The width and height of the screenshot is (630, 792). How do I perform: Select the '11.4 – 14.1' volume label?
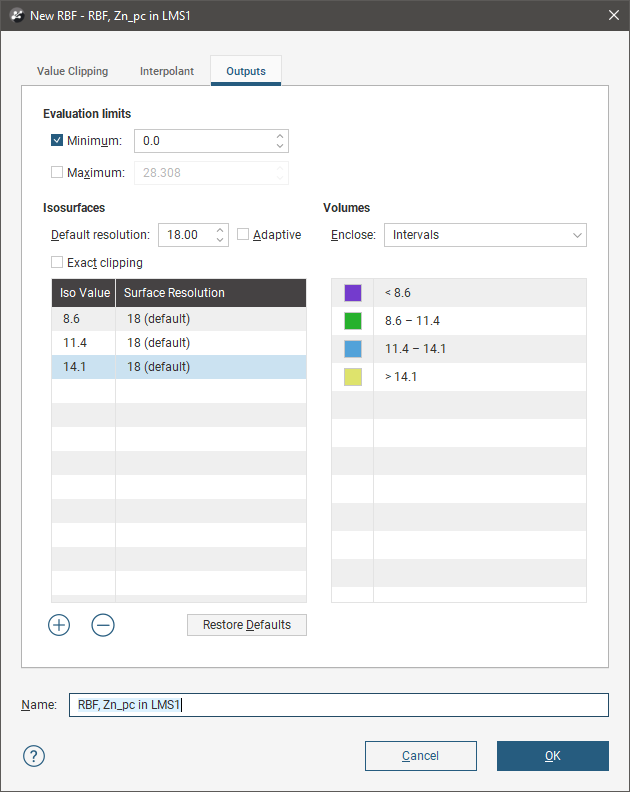coord(415,349)
